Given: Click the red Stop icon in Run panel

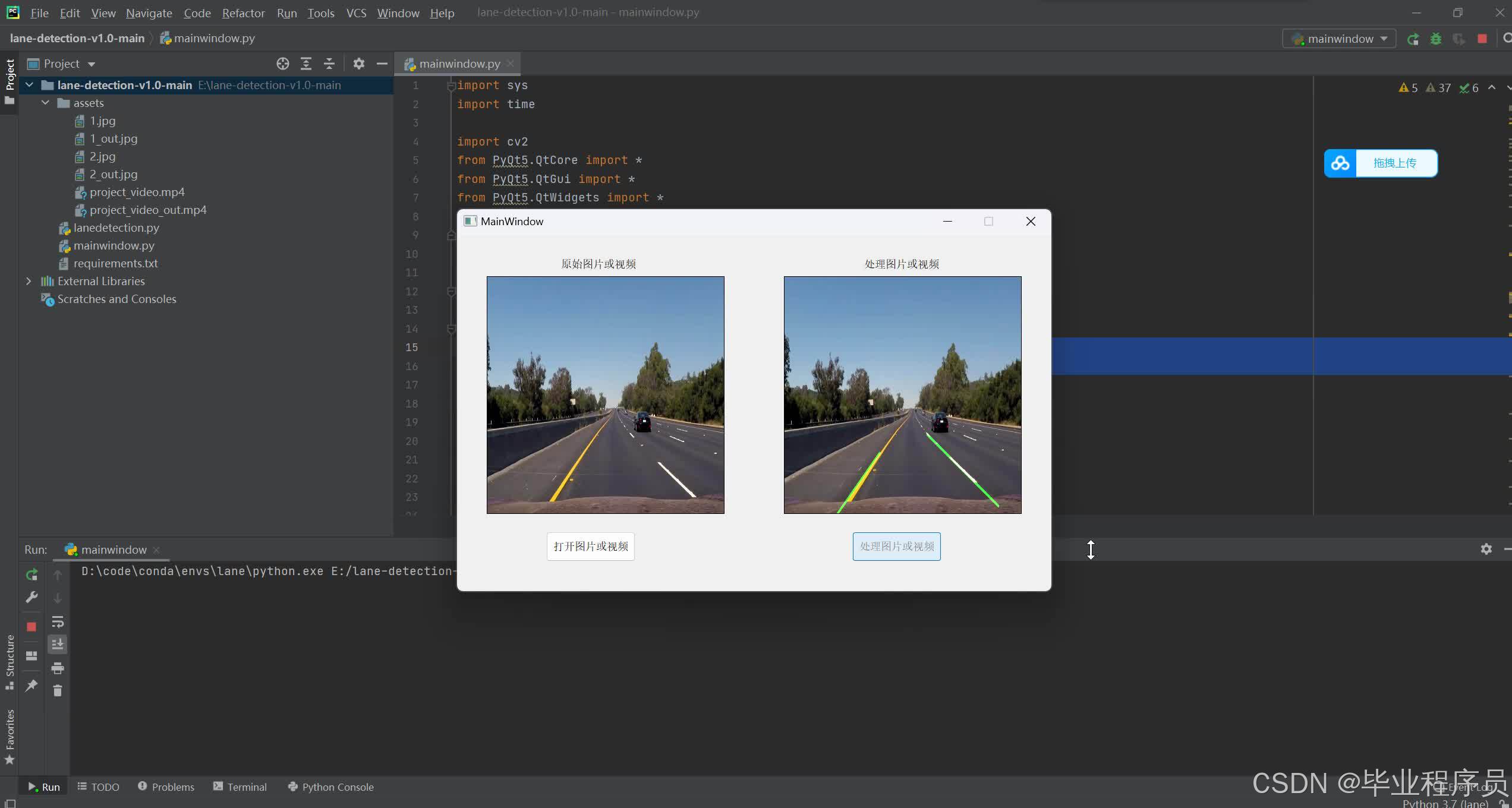Looking at the screenshot, I should pyautogui.click(x=31, y=627).
